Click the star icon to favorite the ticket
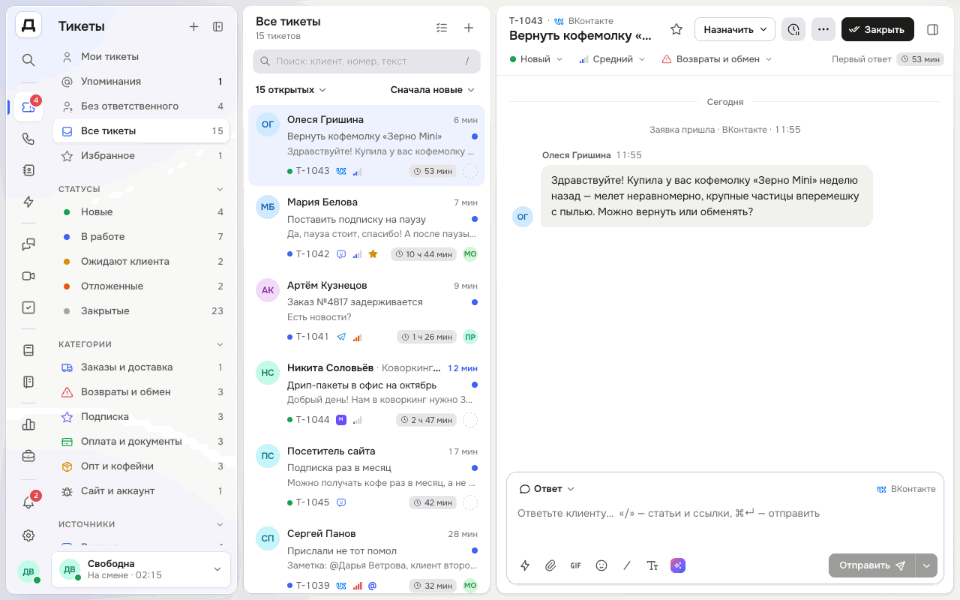 point(676,29)
